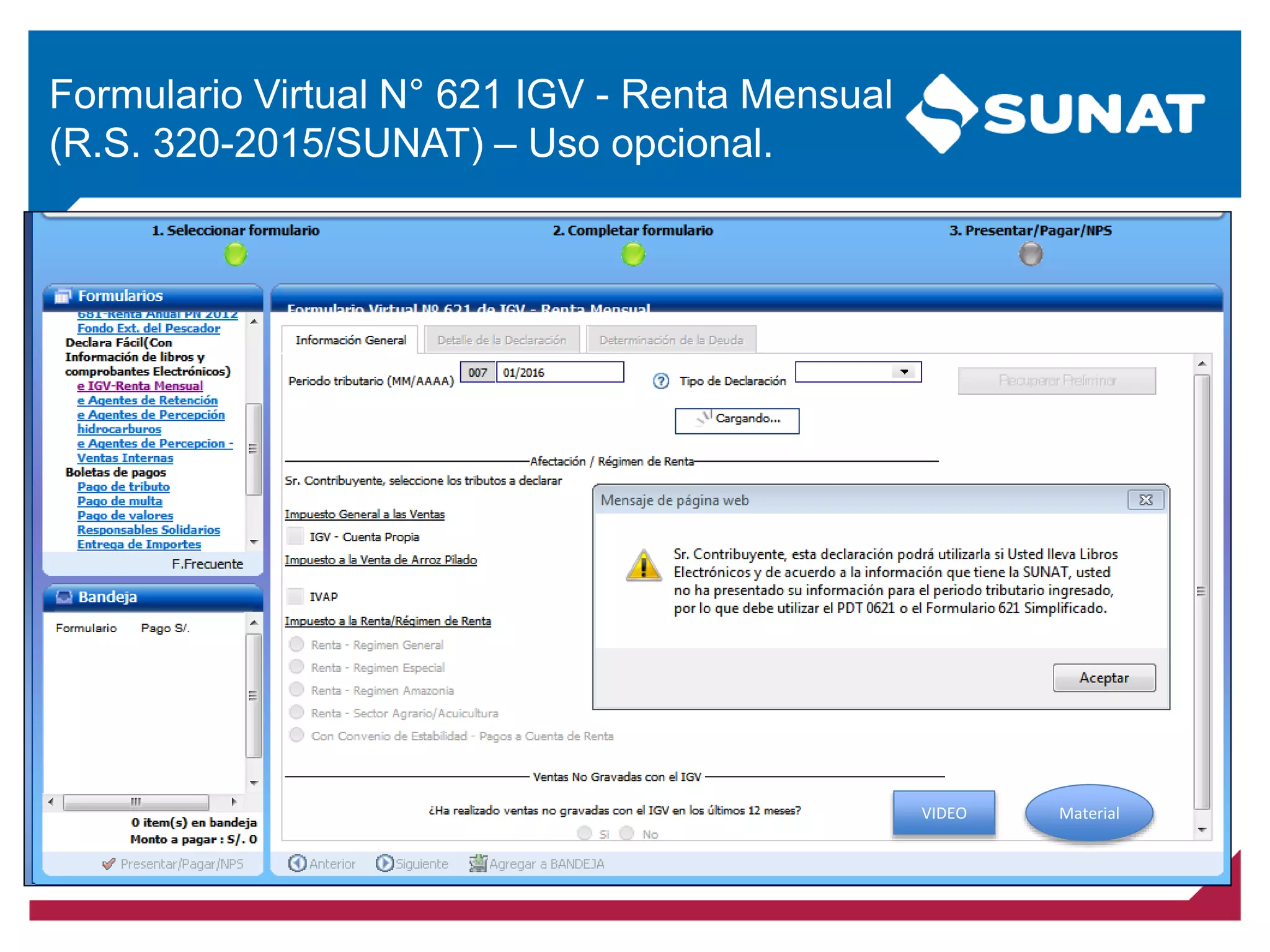The height and width of the screenshot is (952, 1270).
Task: Click up arrow of Formularios list scrollbar
Action: click(254, 322)
